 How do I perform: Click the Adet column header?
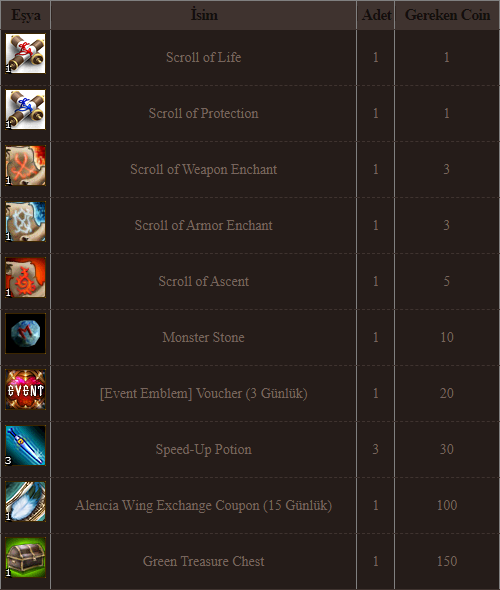[x=376, y=15]
